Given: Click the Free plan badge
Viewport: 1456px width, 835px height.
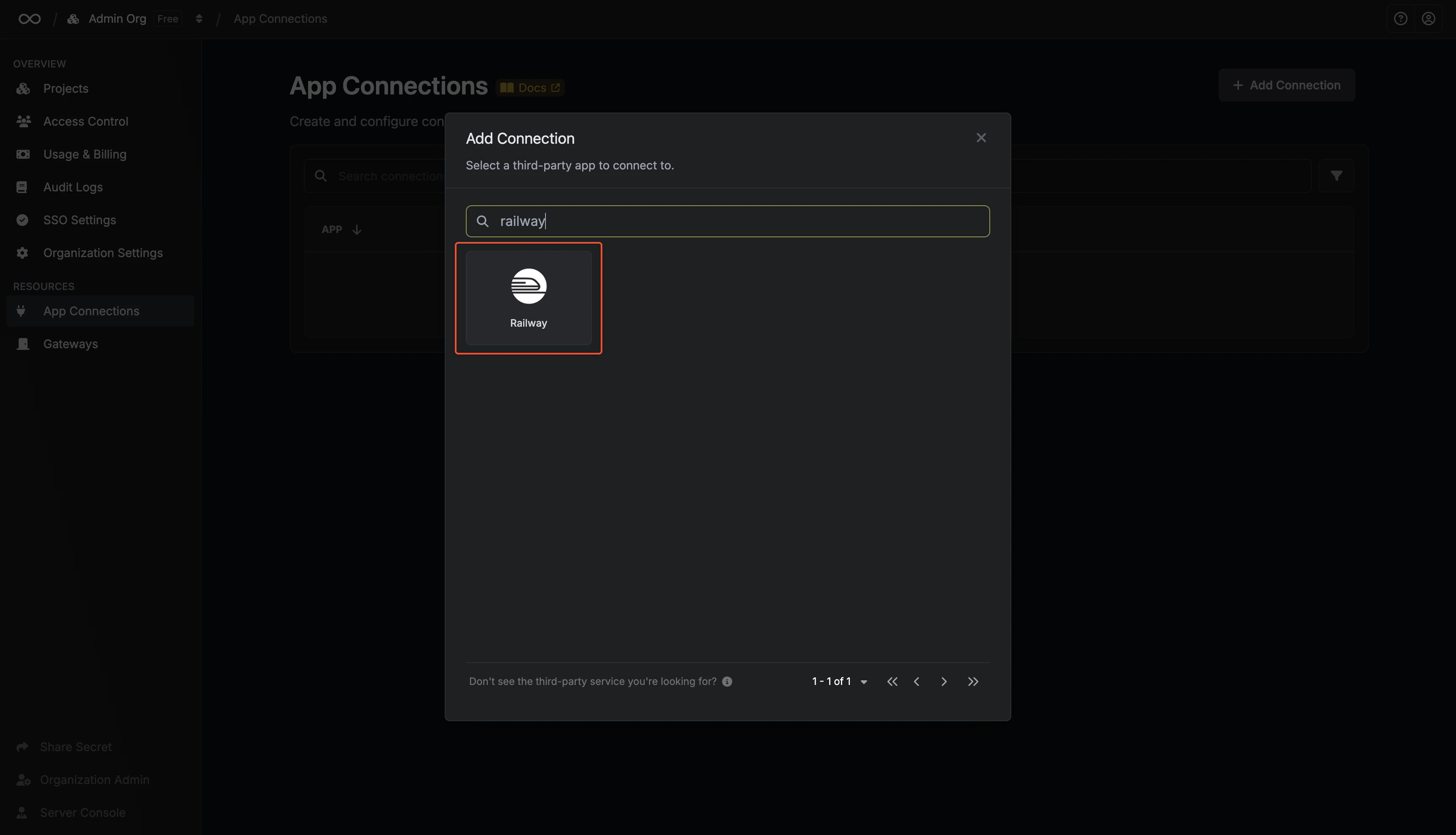Looking at the screenshot, I should [x=167, y=19].
